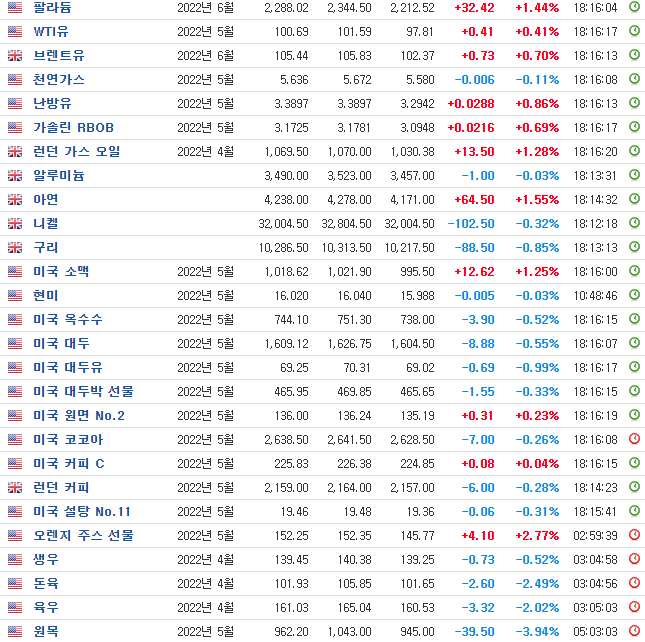Click US flag icon beside 천연가스
Image resolution: width=645 pixels, height=642 pixels.
tap(15, 79)
